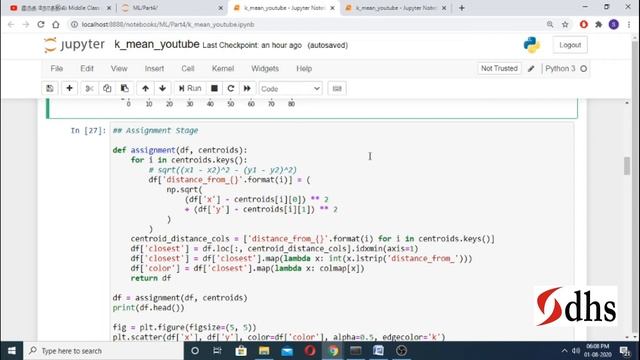
Task: Click the taskbar search box
Action: [104, 351]
